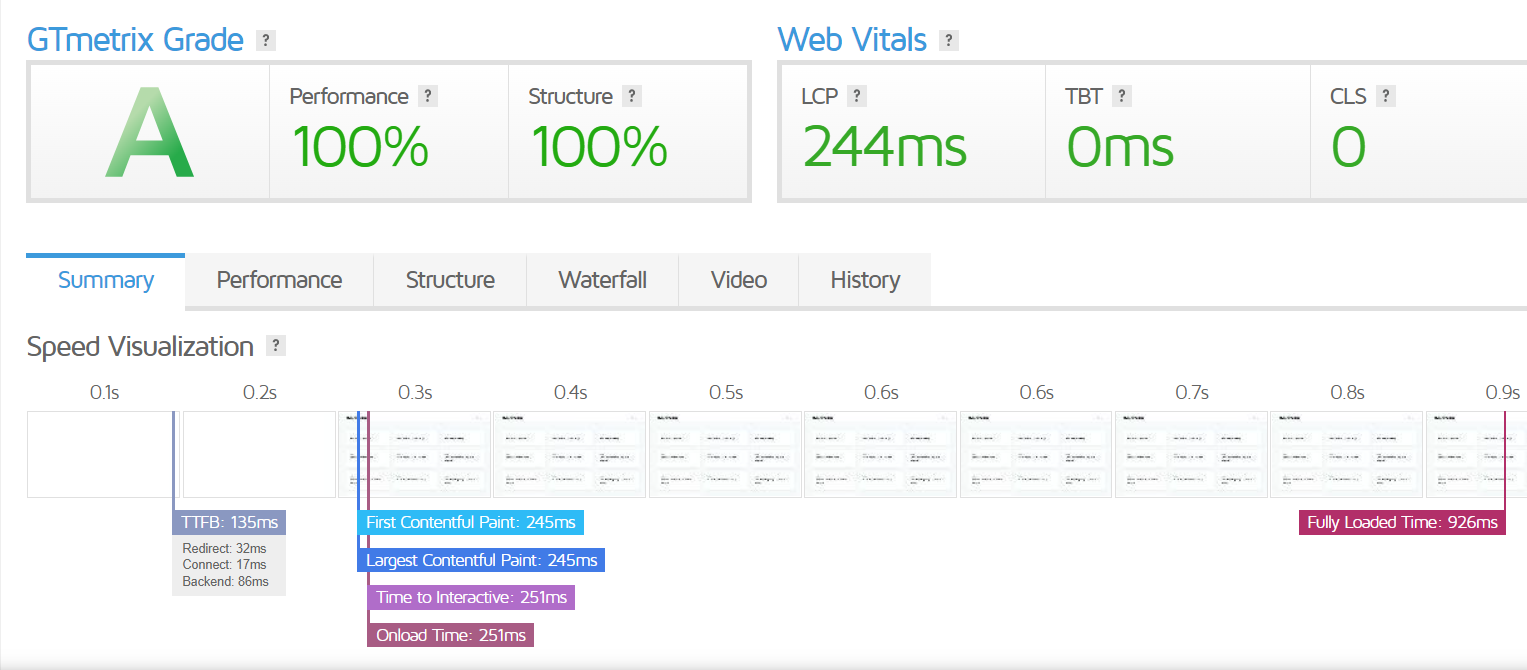
Task: Click the help icon next to GTmetrix Grade
Action: [265, 41]
